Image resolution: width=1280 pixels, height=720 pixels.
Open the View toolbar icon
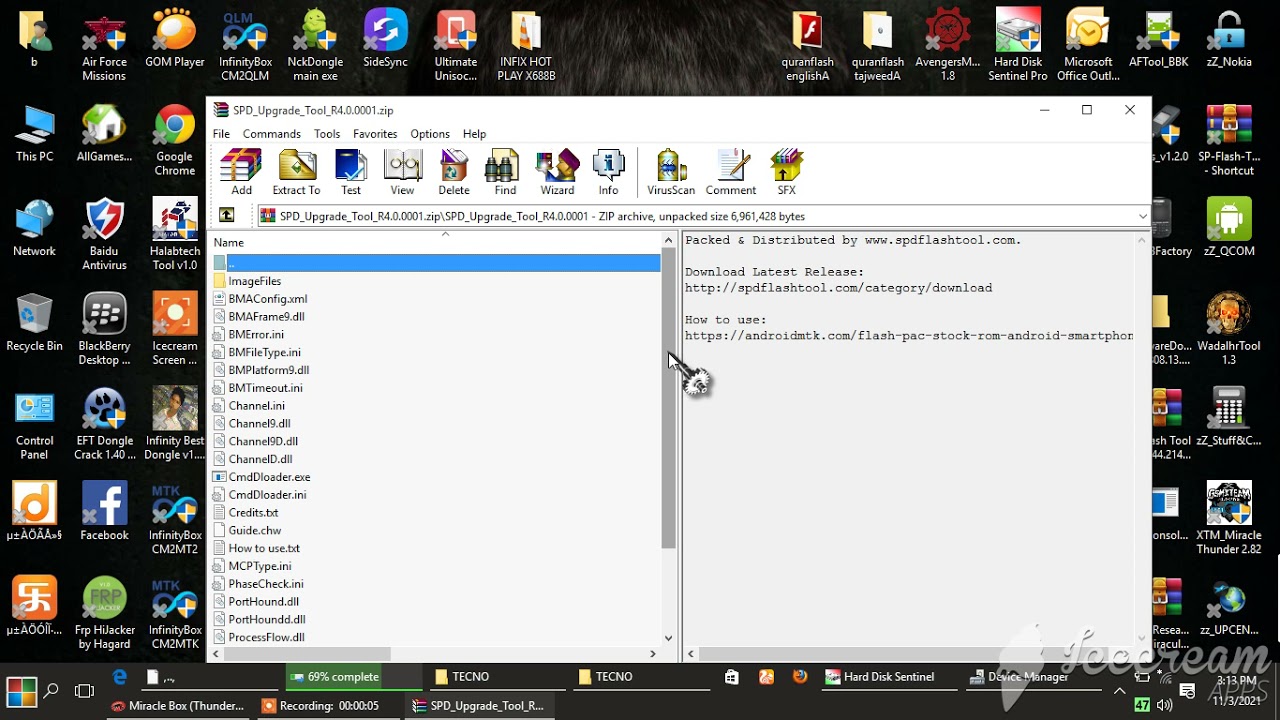tap(402, 172)
